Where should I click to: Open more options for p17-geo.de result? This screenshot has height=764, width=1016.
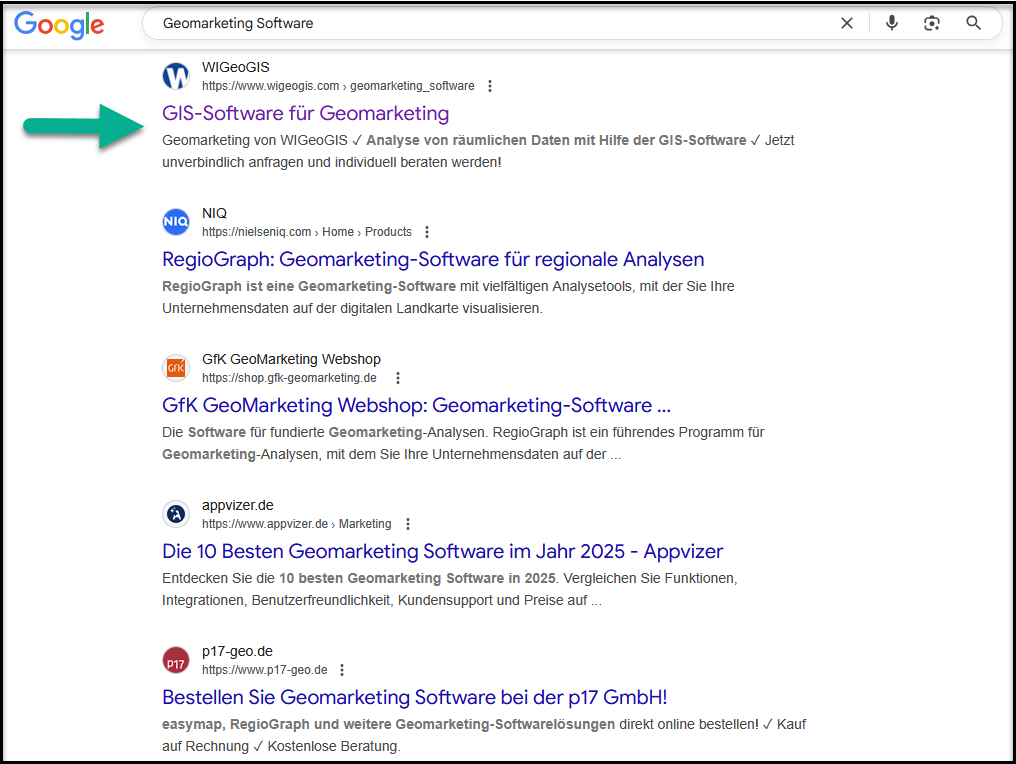coord(343,670)
